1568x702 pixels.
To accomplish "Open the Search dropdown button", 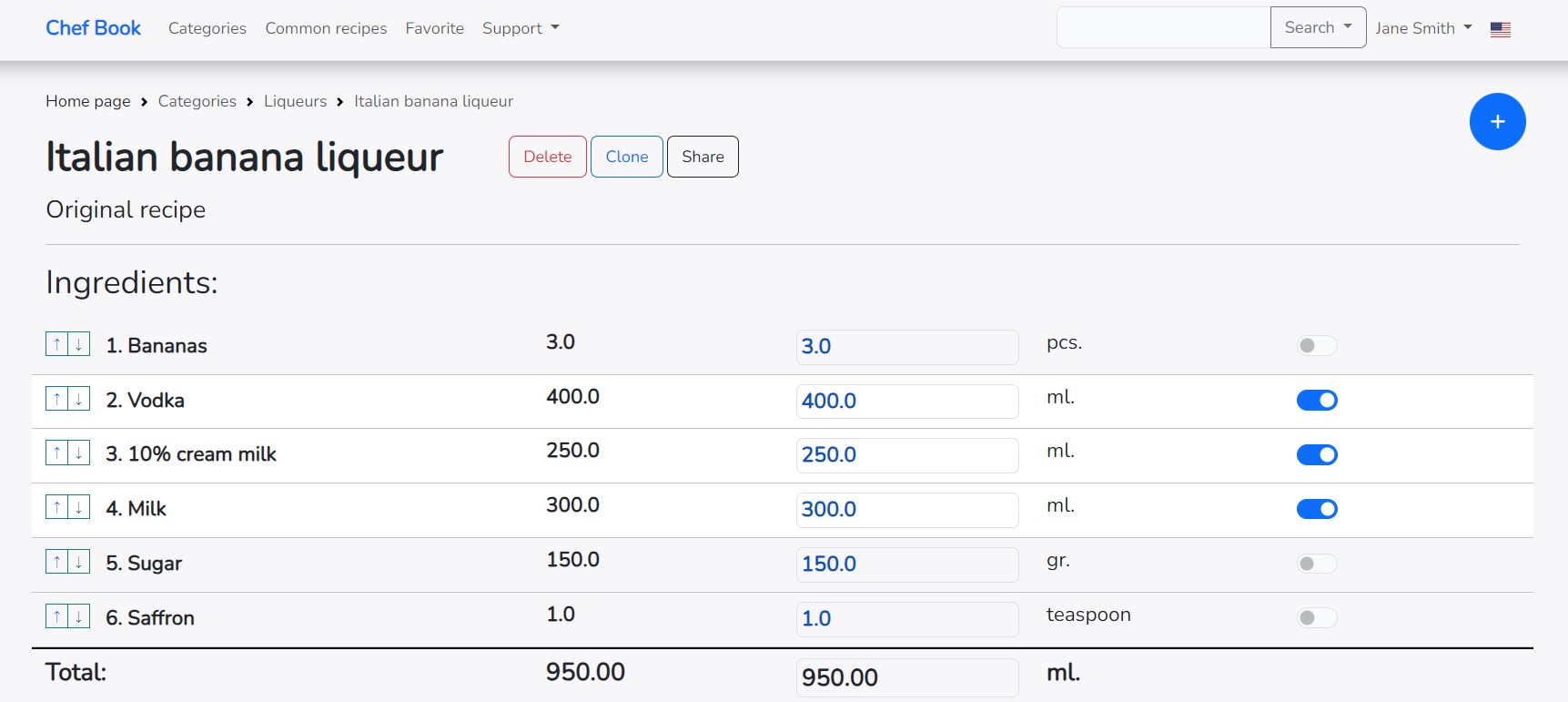I will tap(1317, 27).
